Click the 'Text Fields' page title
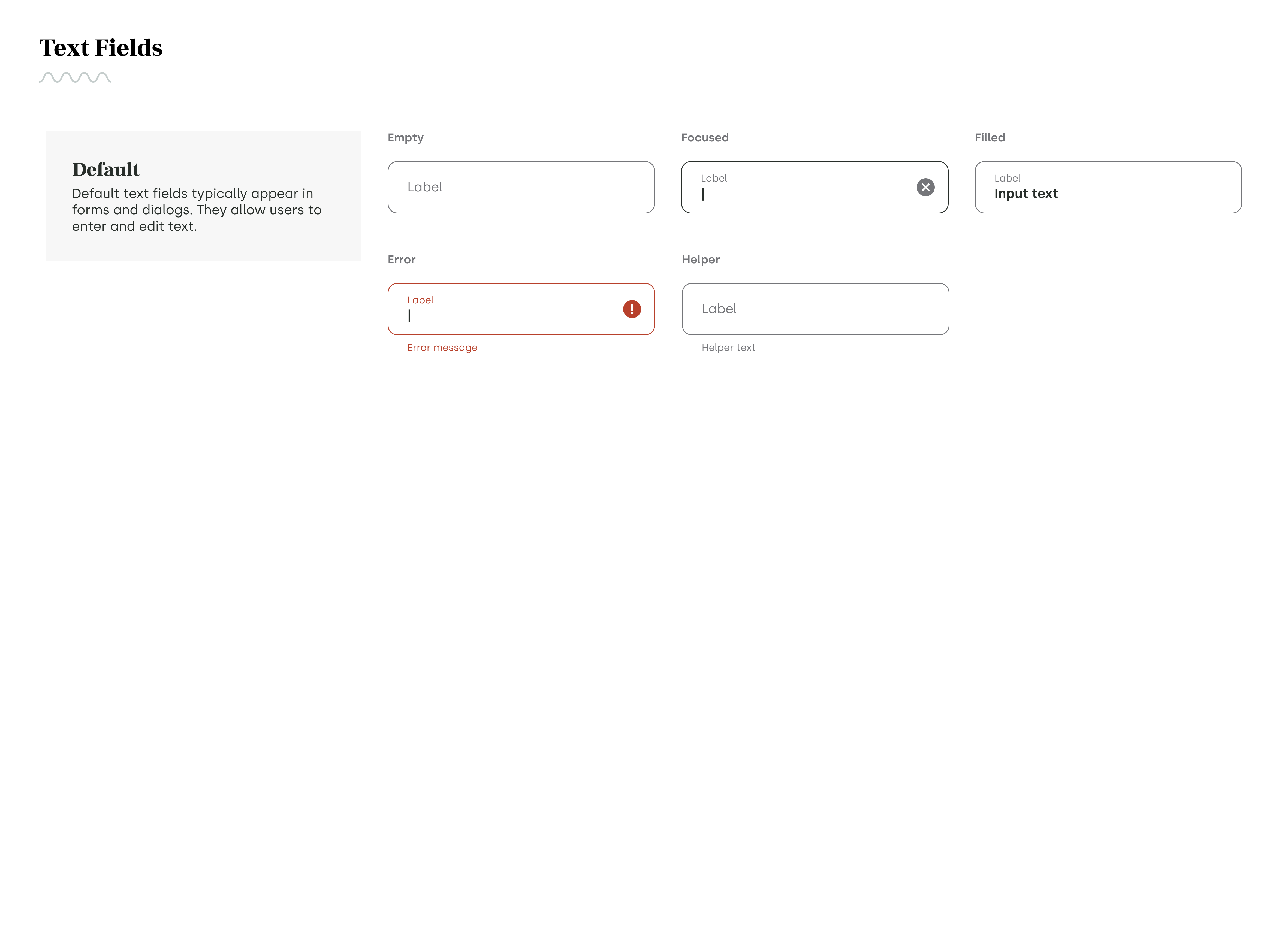Image resolution: width=1288 pixels, height=938 pixels. [x=101, y=48]
